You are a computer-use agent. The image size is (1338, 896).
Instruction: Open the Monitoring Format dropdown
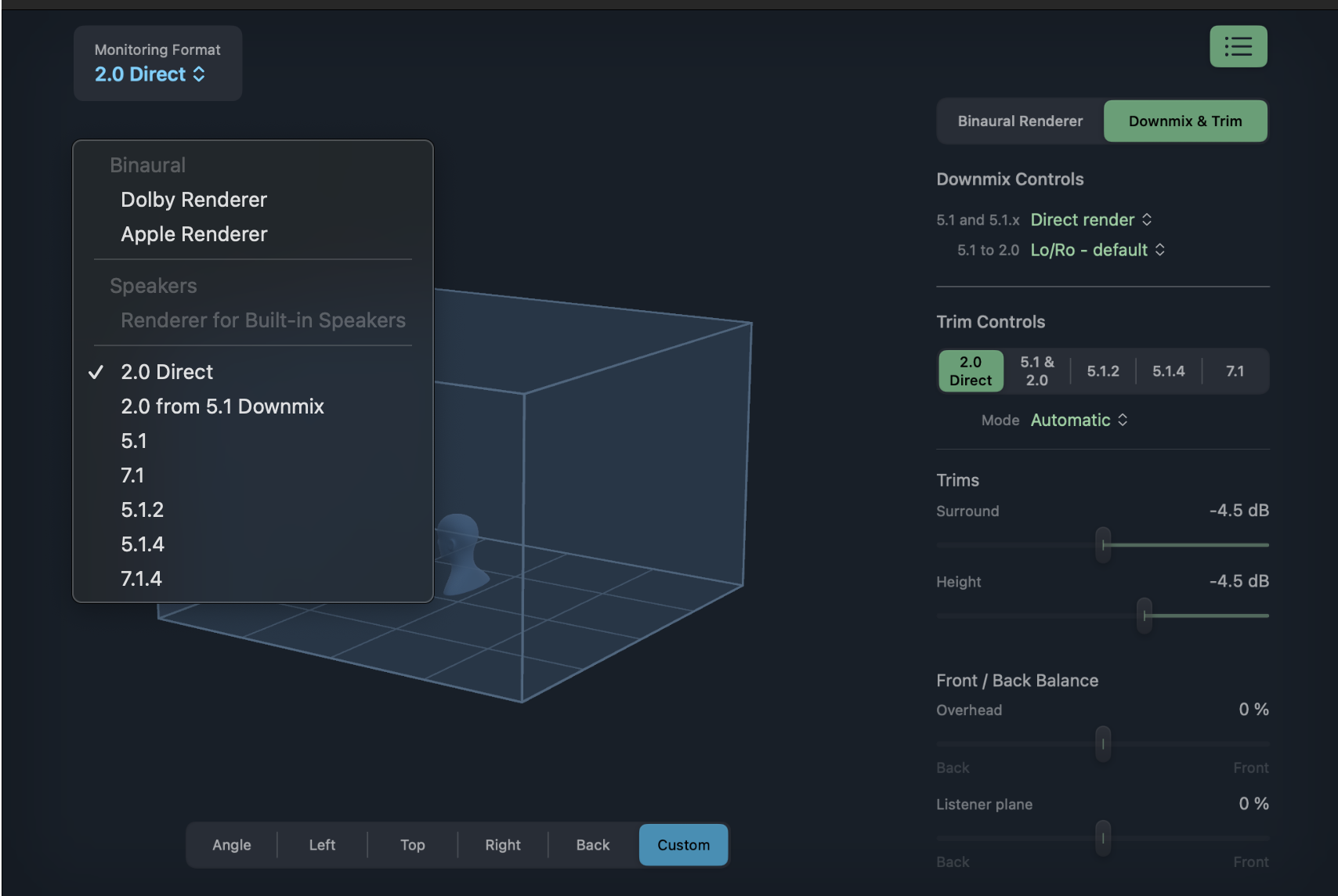coord(150,74)
